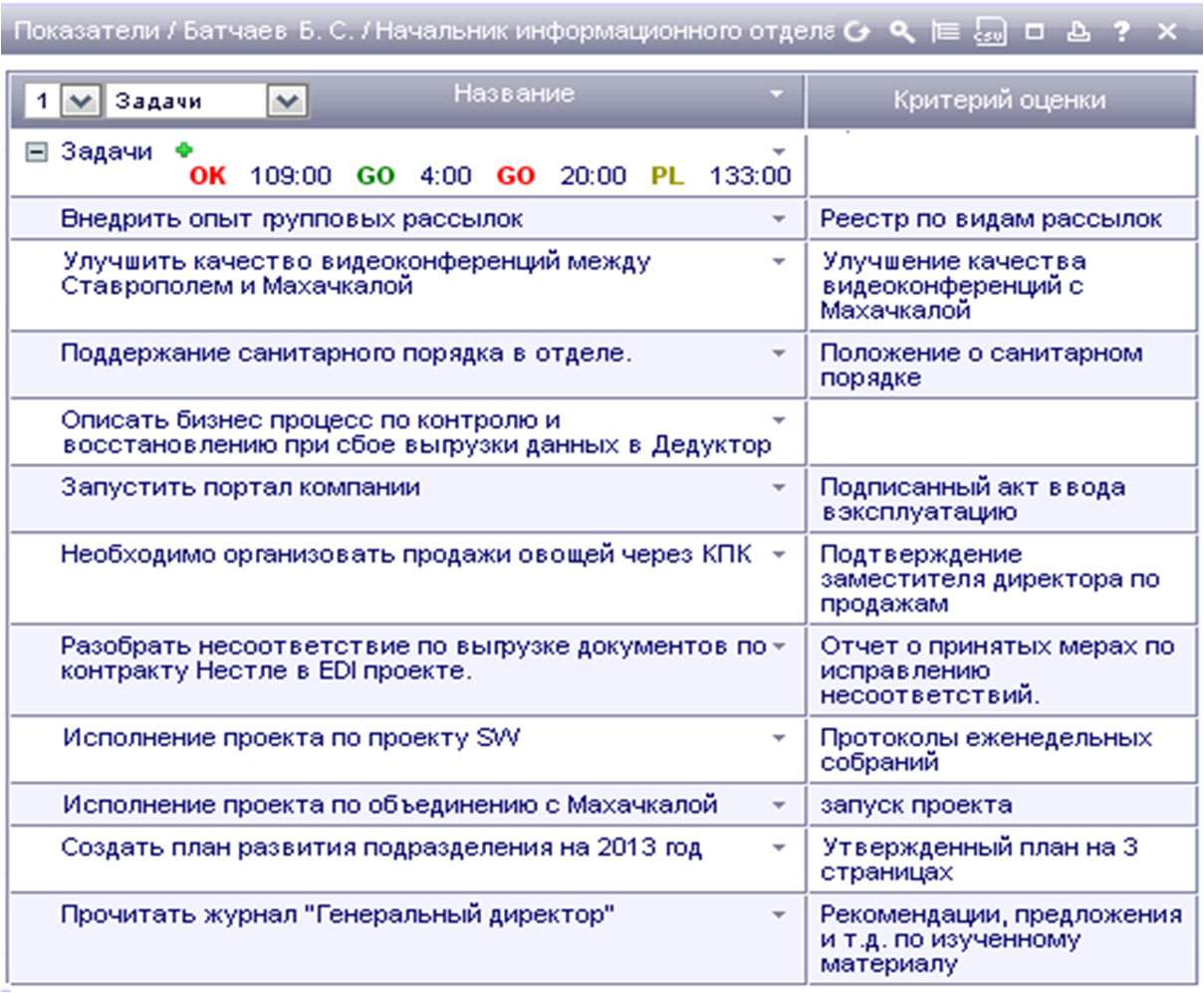
Task: Open the Задачи summary row dropdown arrow
Action: tap(780, 152)
